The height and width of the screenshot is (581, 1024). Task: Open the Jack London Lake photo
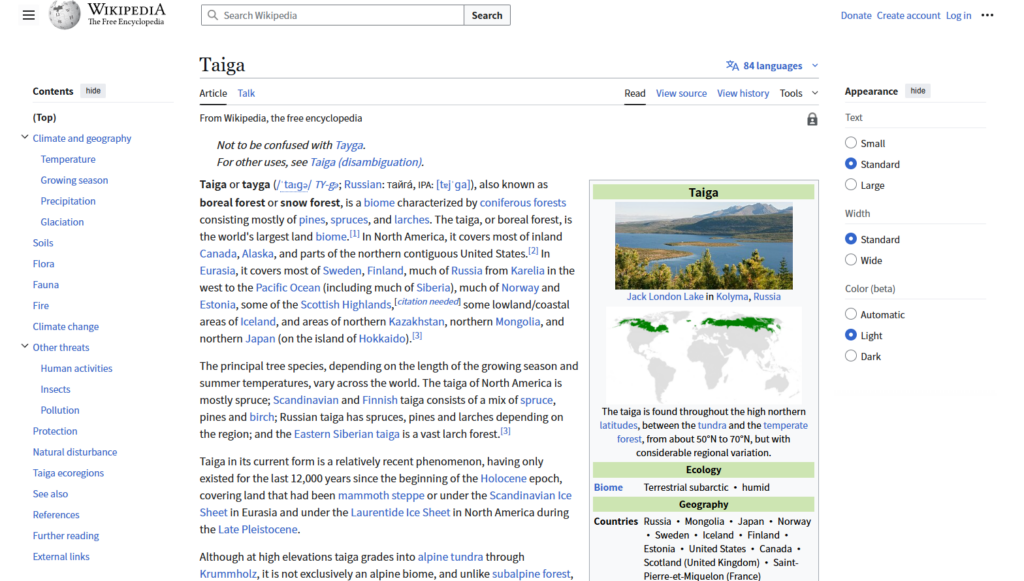(703, 246)
